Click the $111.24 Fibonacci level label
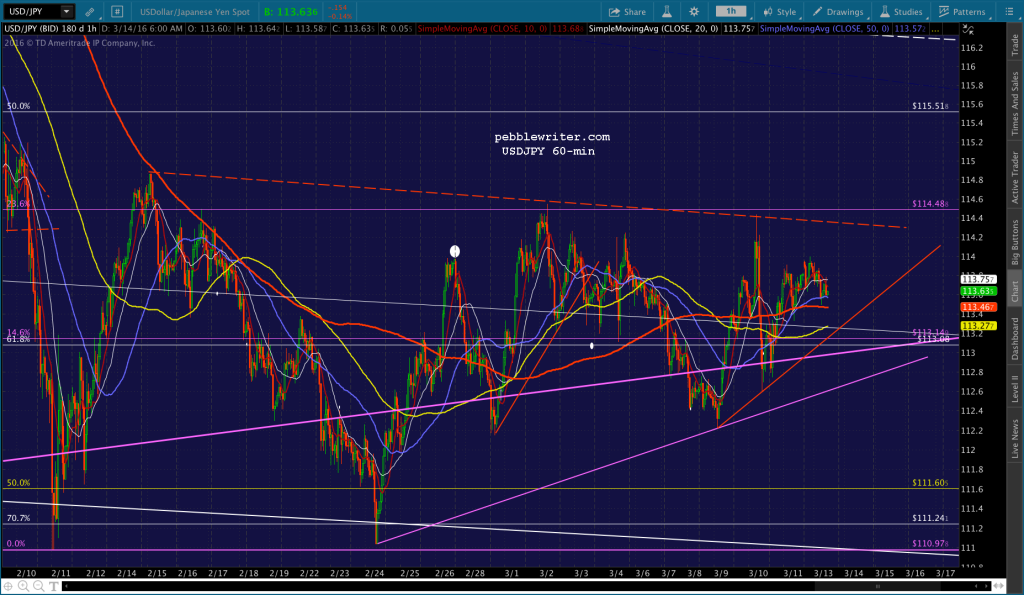The width and height of the screenshot is (1024, 595). coord(930,518)
